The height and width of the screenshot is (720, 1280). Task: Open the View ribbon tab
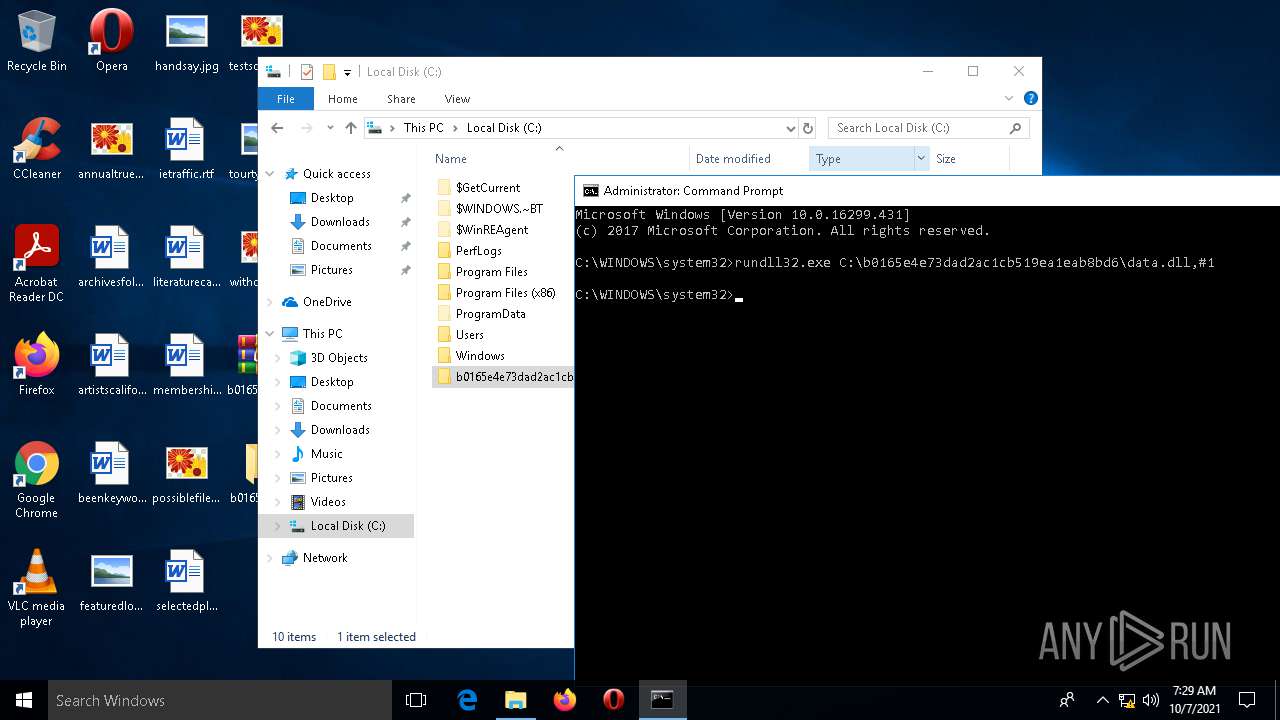457,99
